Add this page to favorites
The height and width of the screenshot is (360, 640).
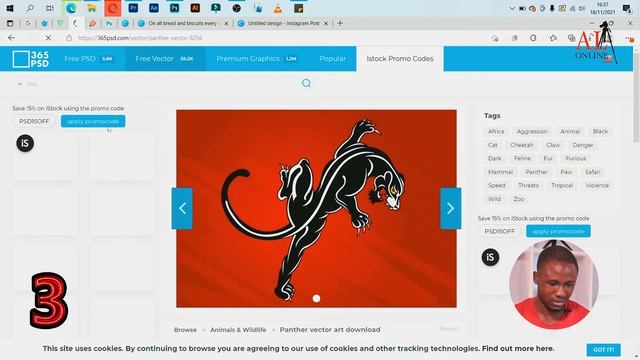click(495, 38)
